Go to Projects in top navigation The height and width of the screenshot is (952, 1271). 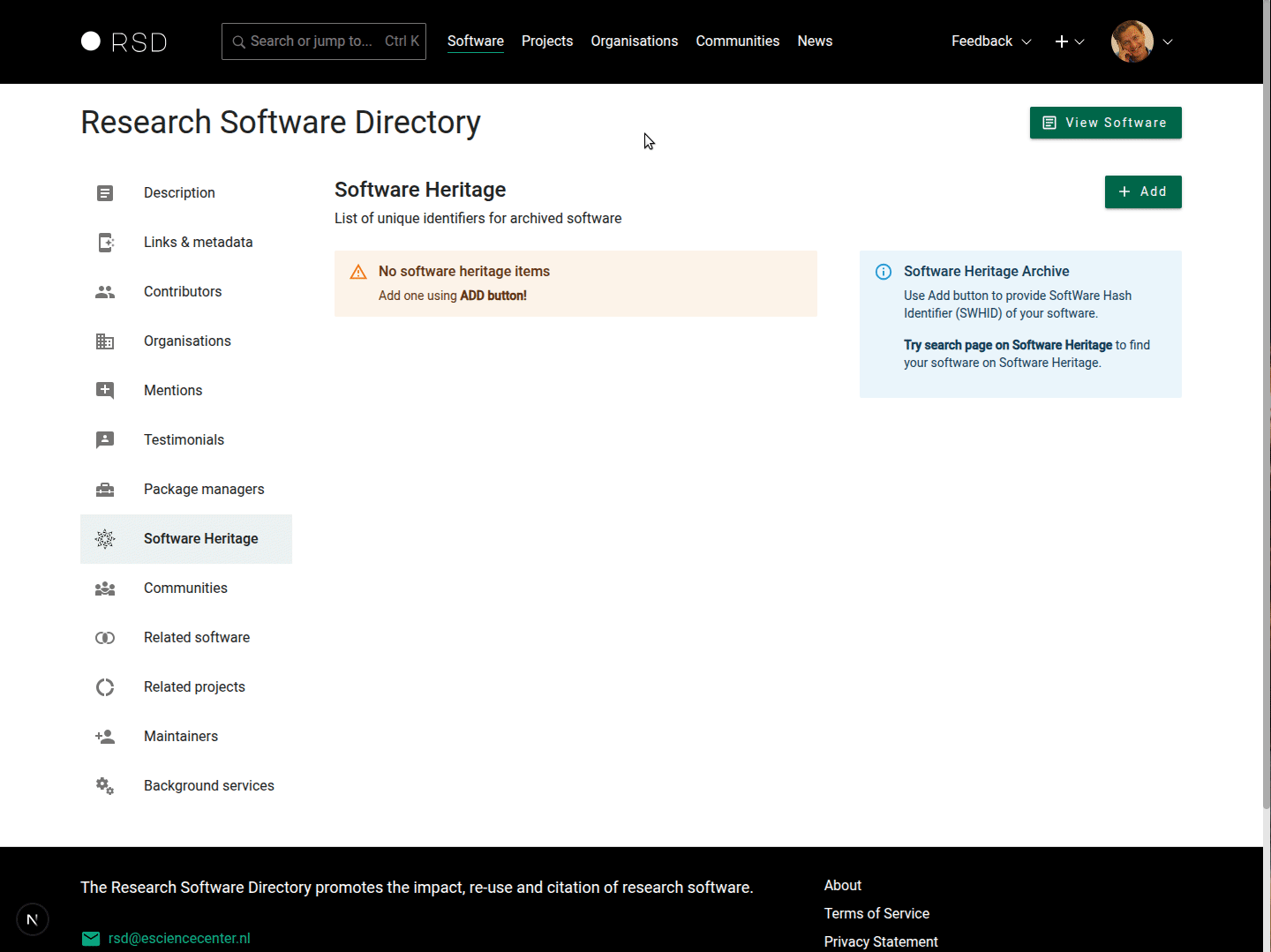[x=546, y=41]
